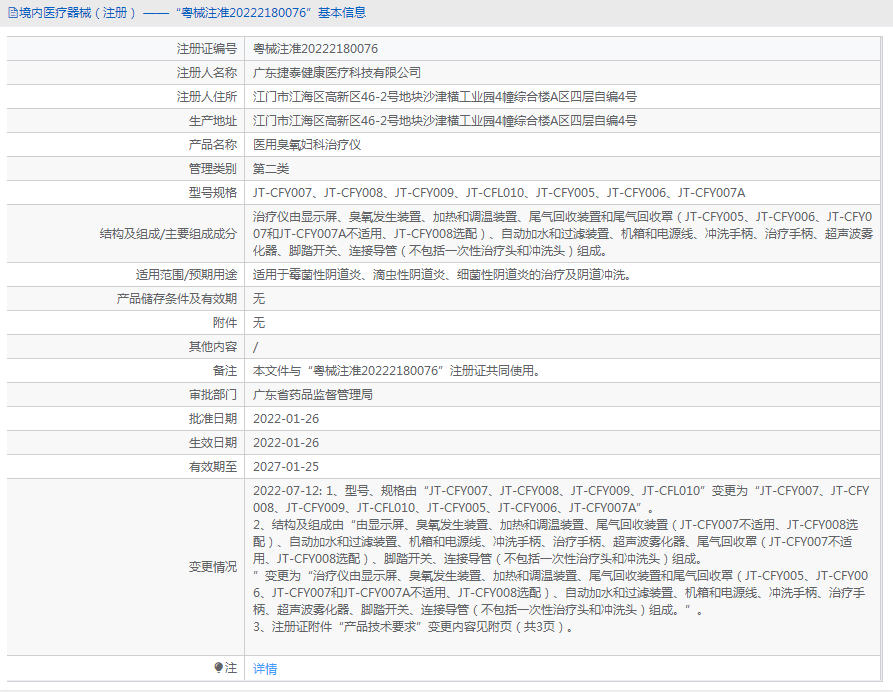Select approval department 广东省药品监督管理局
This screenshot has height=692, width=893.
(x=313, y=394)
